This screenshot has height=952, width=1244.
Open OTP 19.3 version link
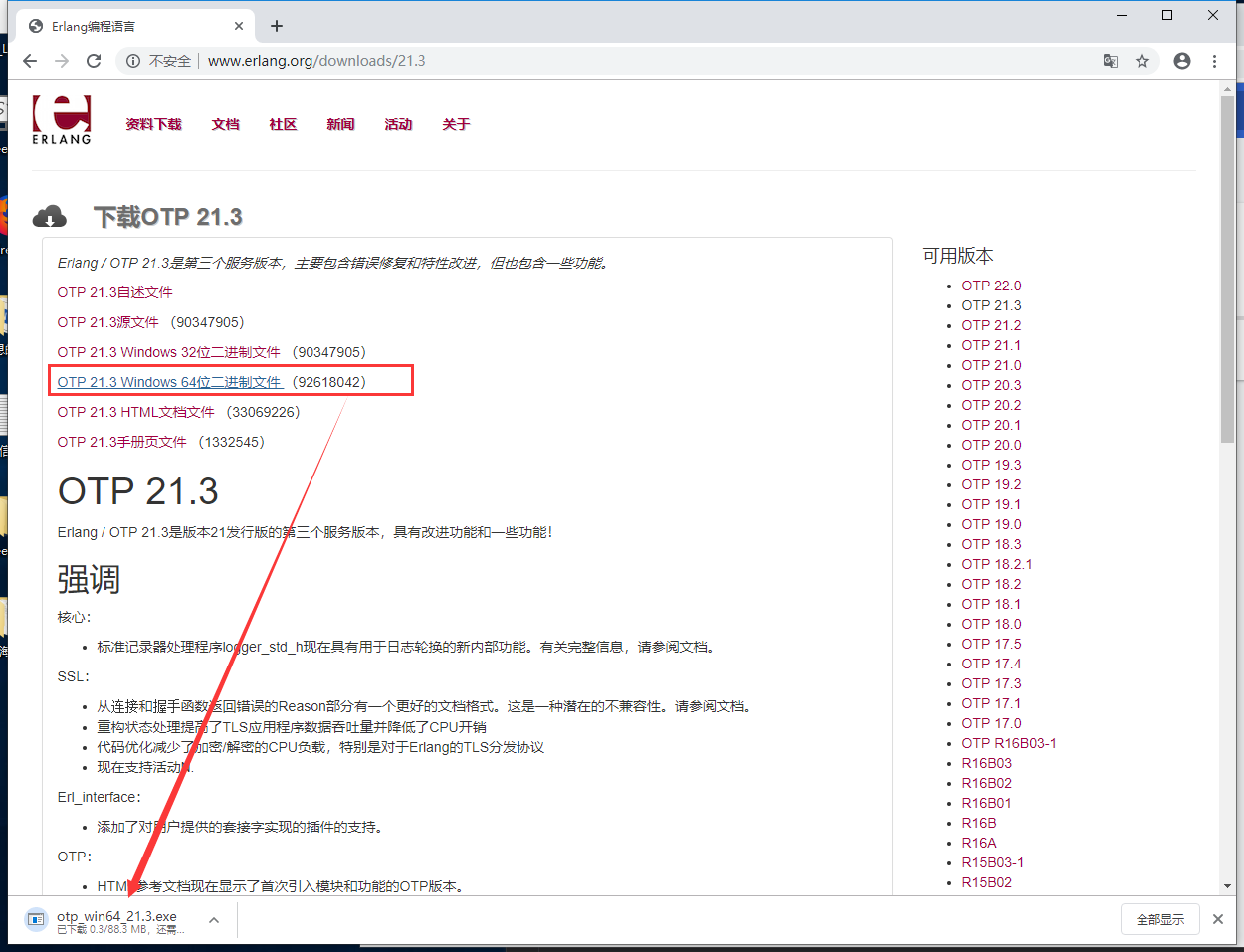coord(991,465)
